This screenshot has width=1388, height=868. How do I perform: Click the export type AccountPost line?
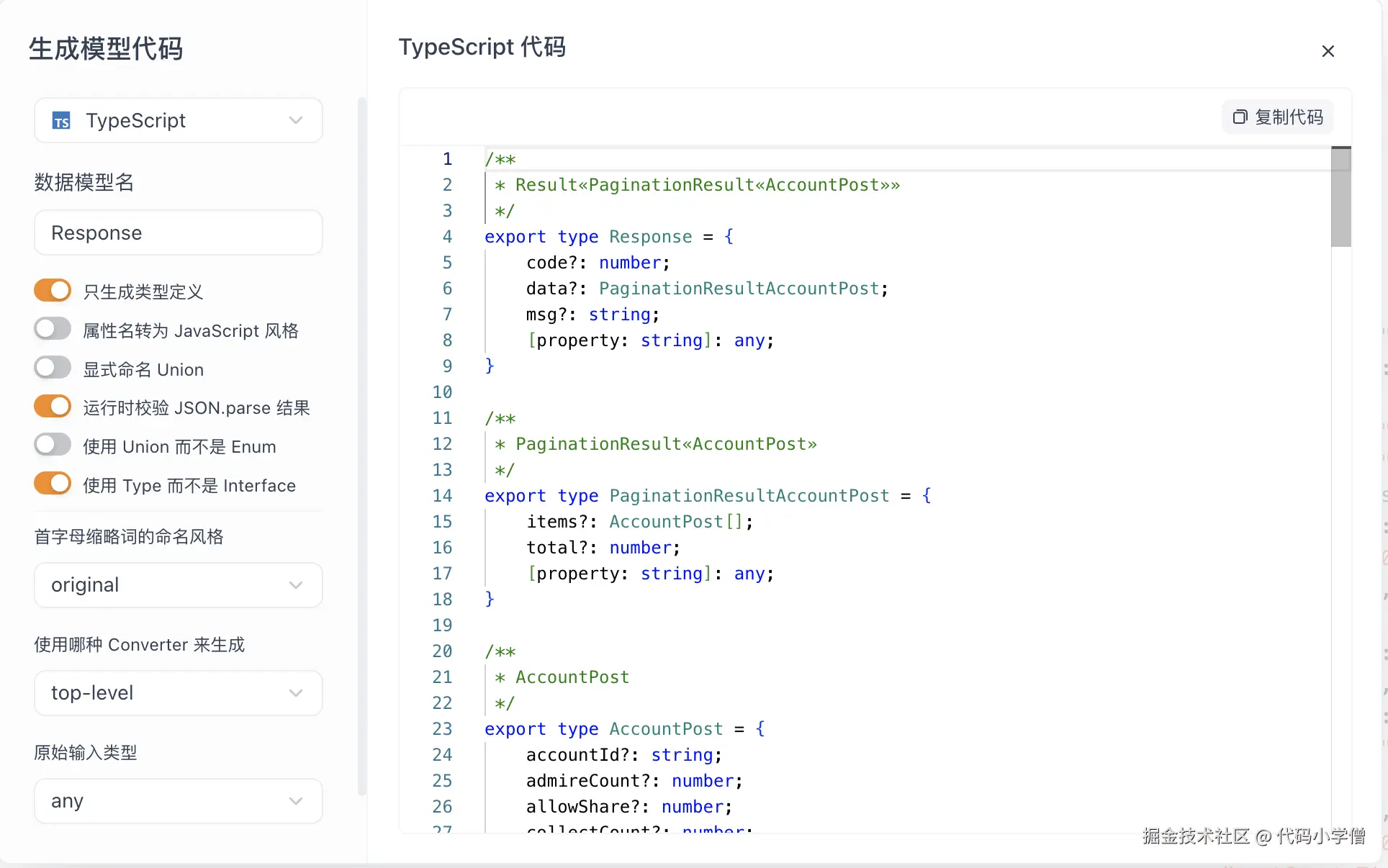click(x=623, y=729)
